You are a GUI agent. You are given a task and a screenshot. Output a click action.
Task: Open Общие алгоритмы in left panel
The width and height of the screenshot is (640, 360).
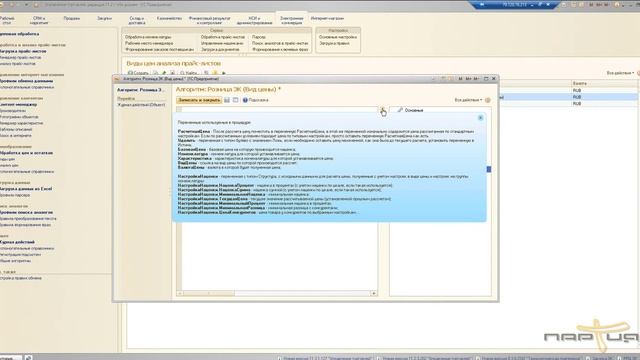(15, 260)
